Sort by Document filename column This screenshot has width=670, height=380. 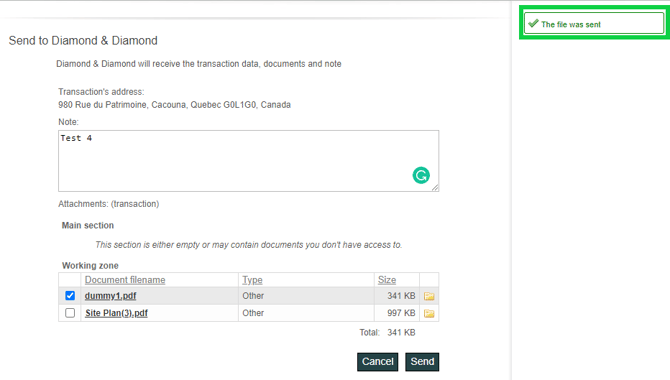pyautogui.click(x=125, y=280)
